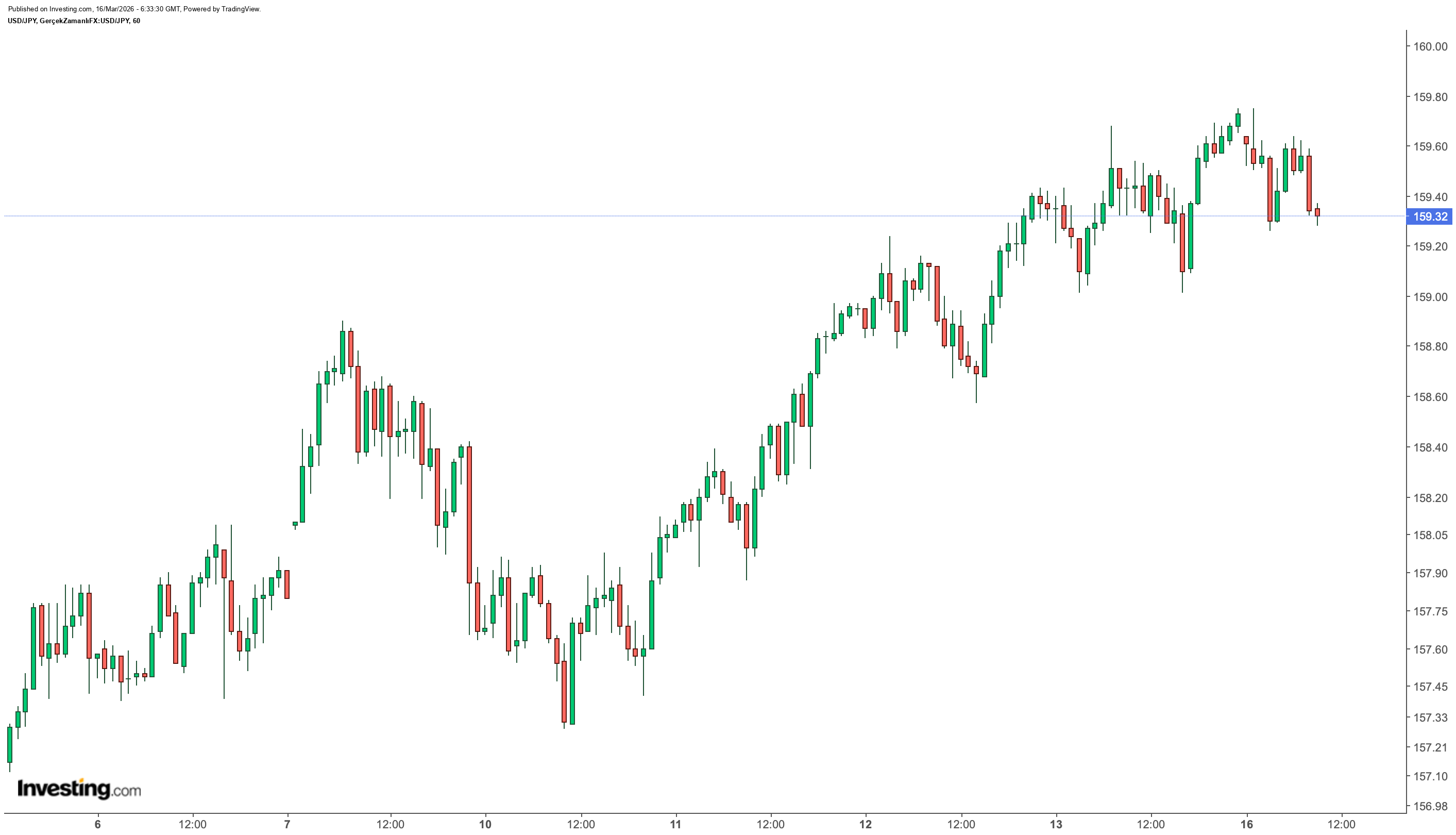Click the Investing.com logo watermark
The width and height of the screenshot is (1456, 835).
coord(79,789)
